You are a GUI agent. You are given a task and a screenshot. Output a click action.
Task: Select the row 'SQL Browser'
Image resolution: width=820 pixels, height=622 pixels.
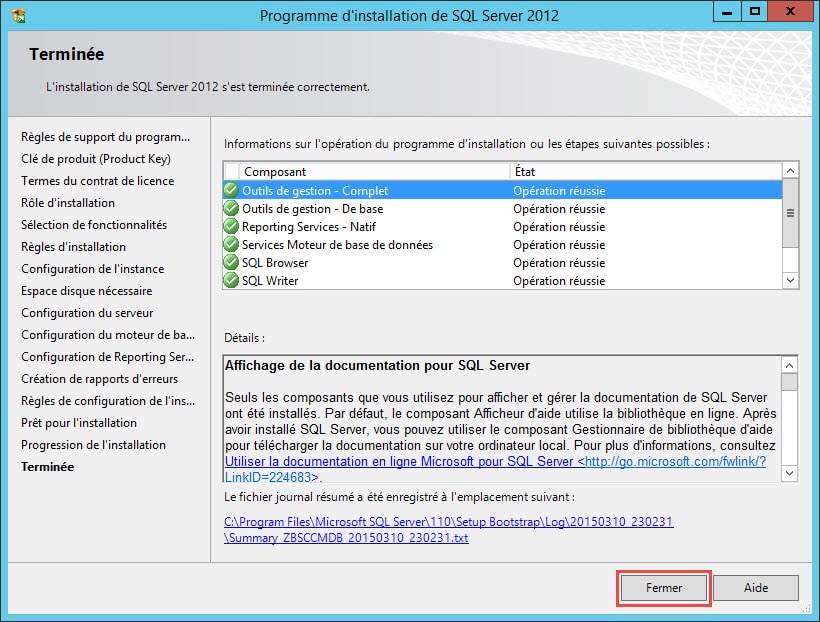503,263
